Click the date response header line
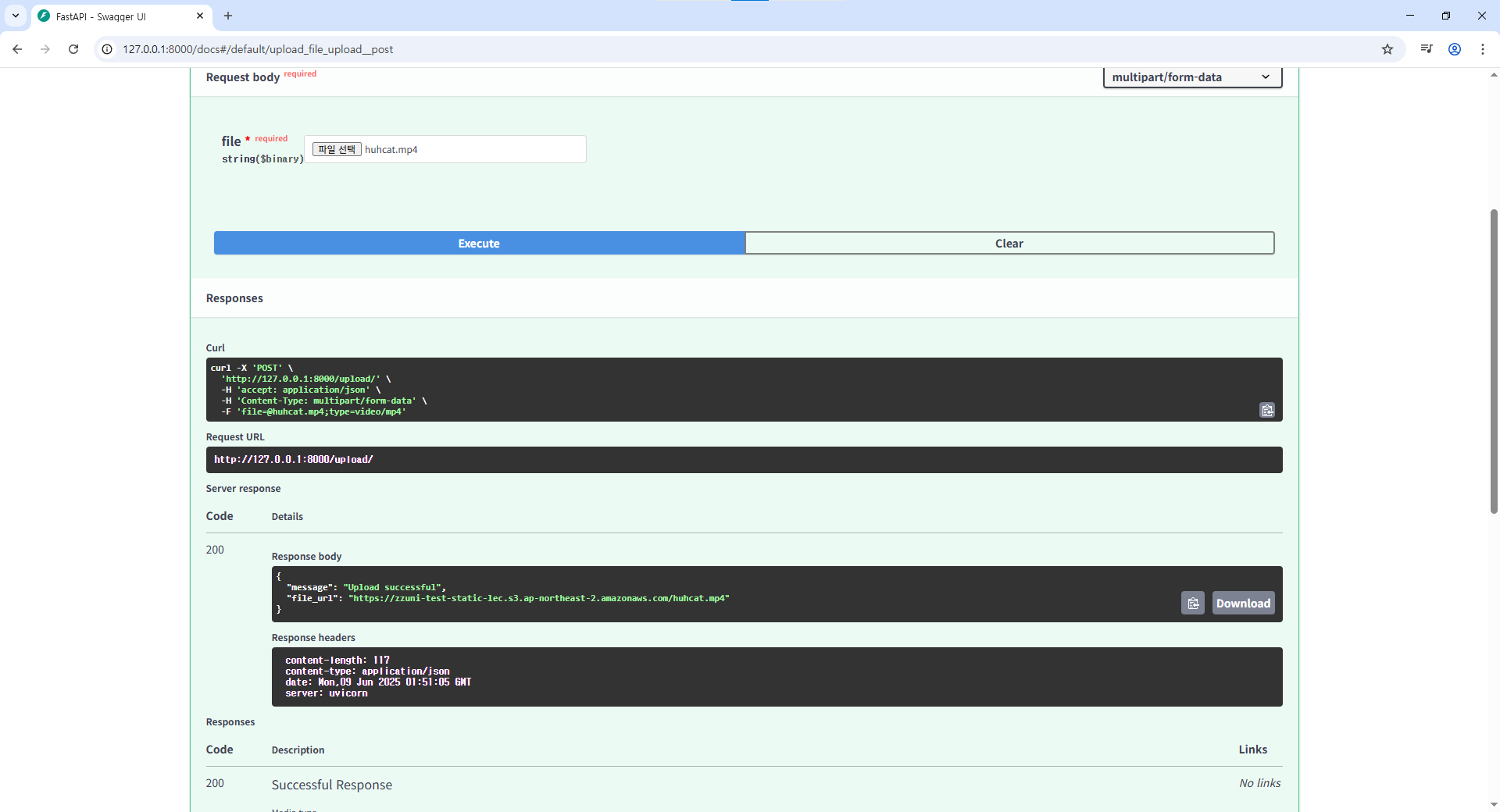This screenshot has width=1500, height=812. pos(378,682)
